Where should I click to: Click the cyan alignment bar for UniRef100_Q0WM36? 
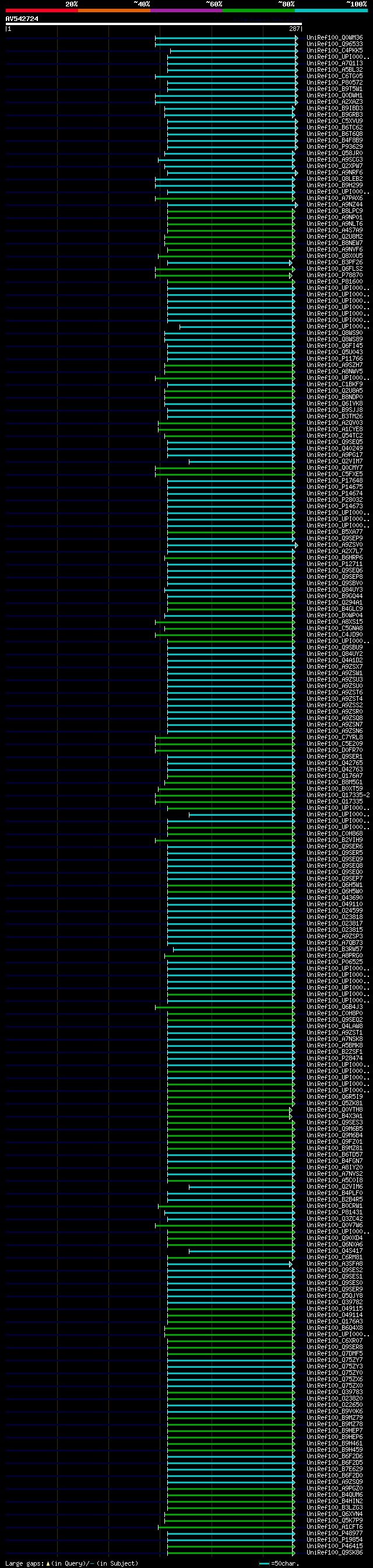click(x=226, y=38)
